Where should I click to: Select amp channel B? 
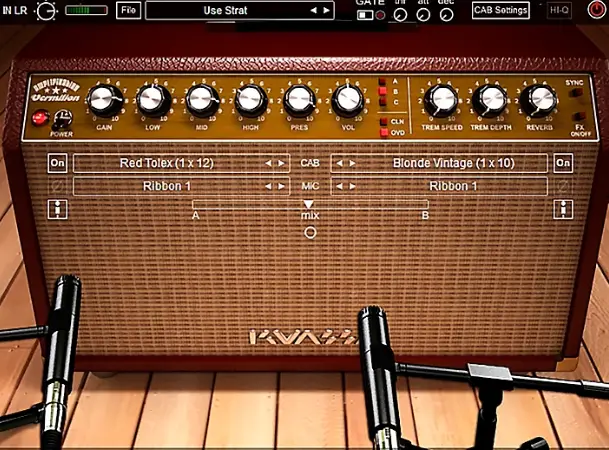pos(383,92)
